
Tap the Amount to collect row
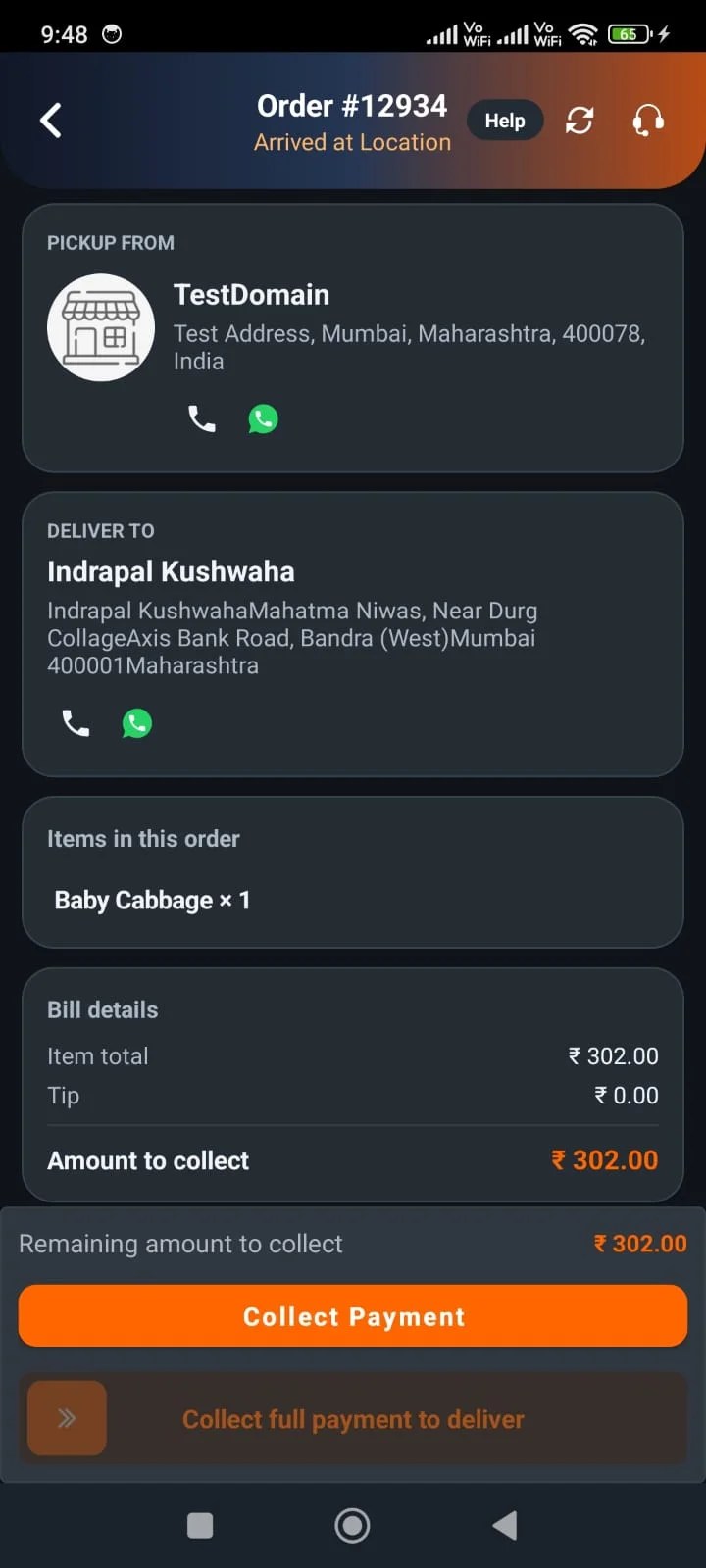tap(353, 1160)
